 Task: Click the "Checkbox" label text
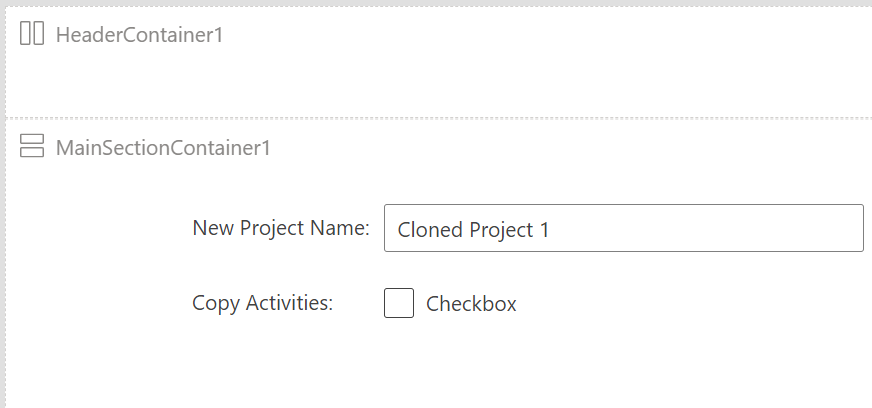pyautogui.click(x=471, y=304)
